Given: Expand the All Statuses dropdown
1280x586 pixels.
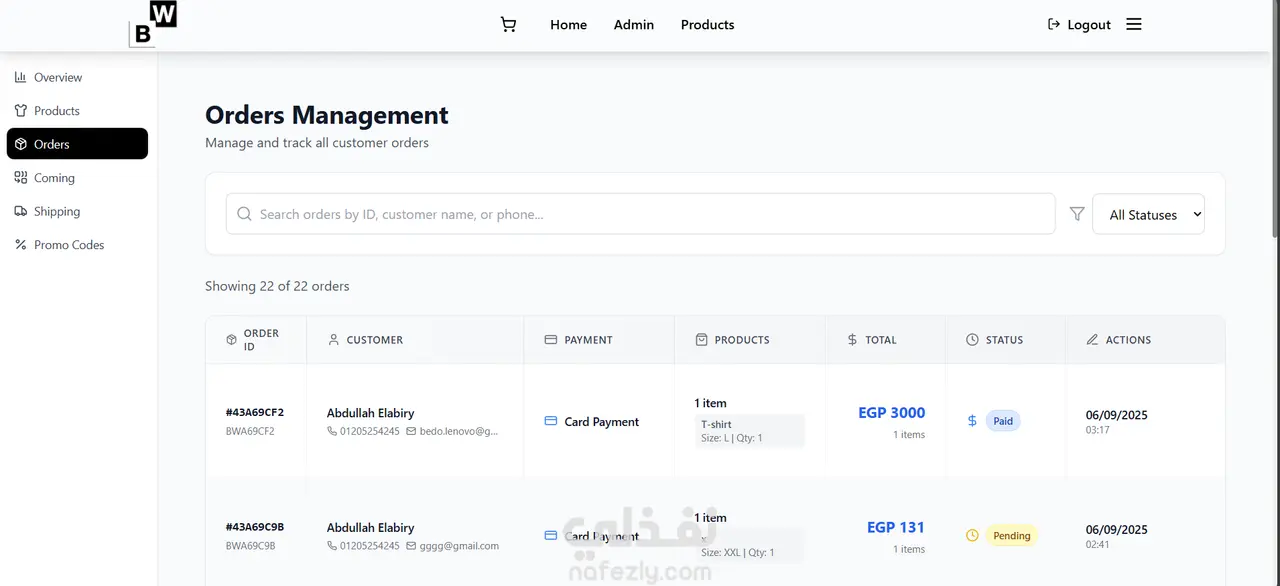Looking at the screenshot, I should point(1148,214).
